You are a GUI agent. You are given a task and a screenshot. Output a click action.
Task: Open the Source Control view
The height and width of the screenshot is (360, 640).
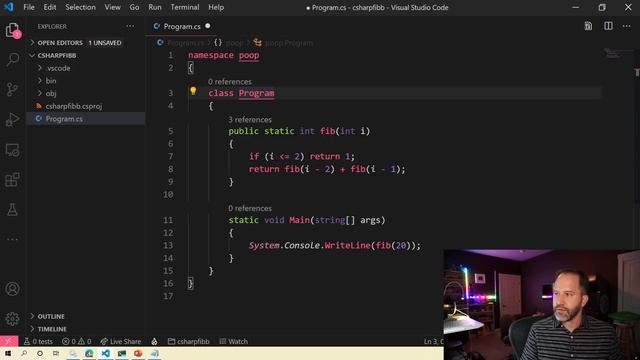coord(13,89)
